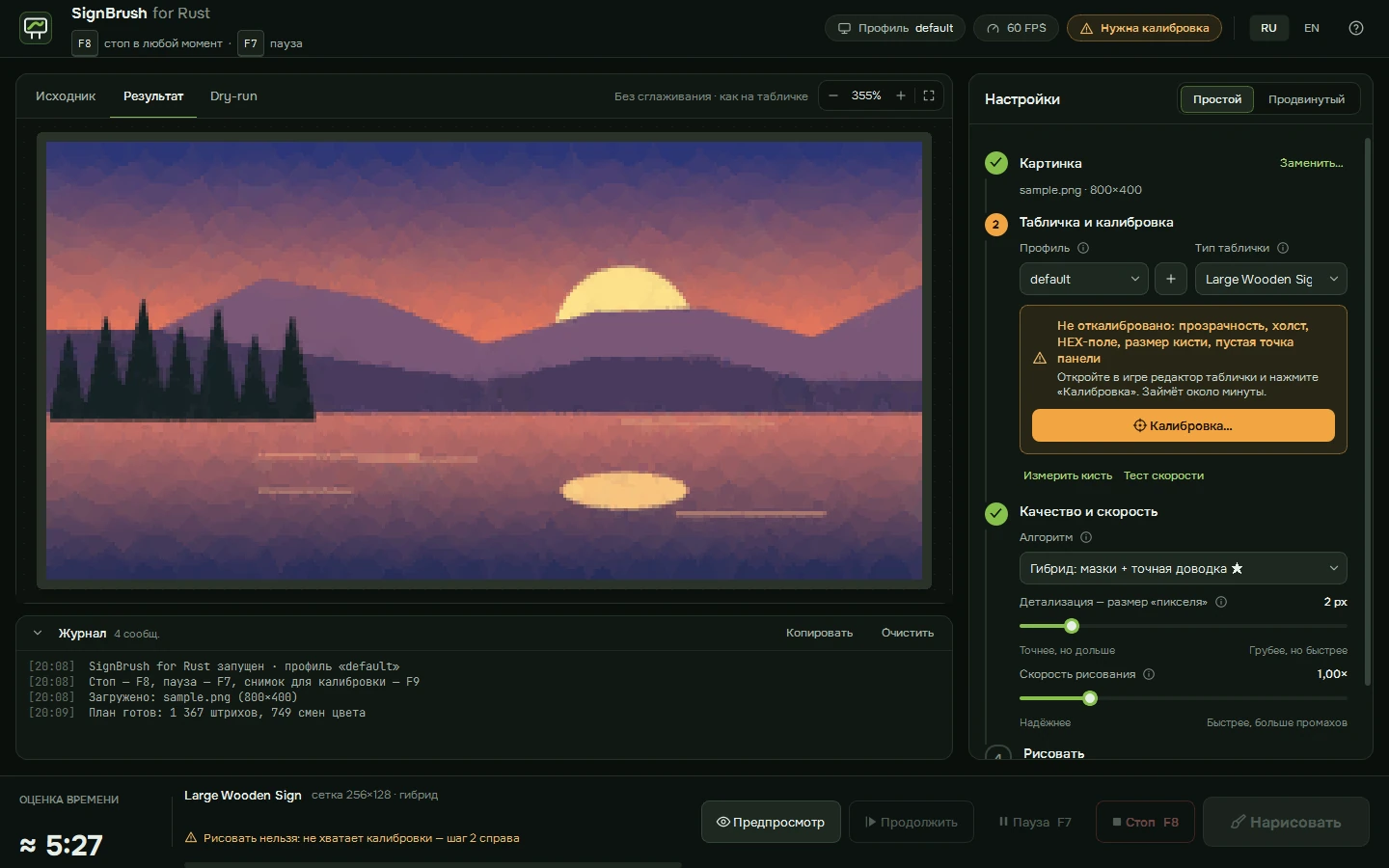Click the warning icon in bottom status message
The width and height of the screenshot is (1389, 868).
(191, 838)
